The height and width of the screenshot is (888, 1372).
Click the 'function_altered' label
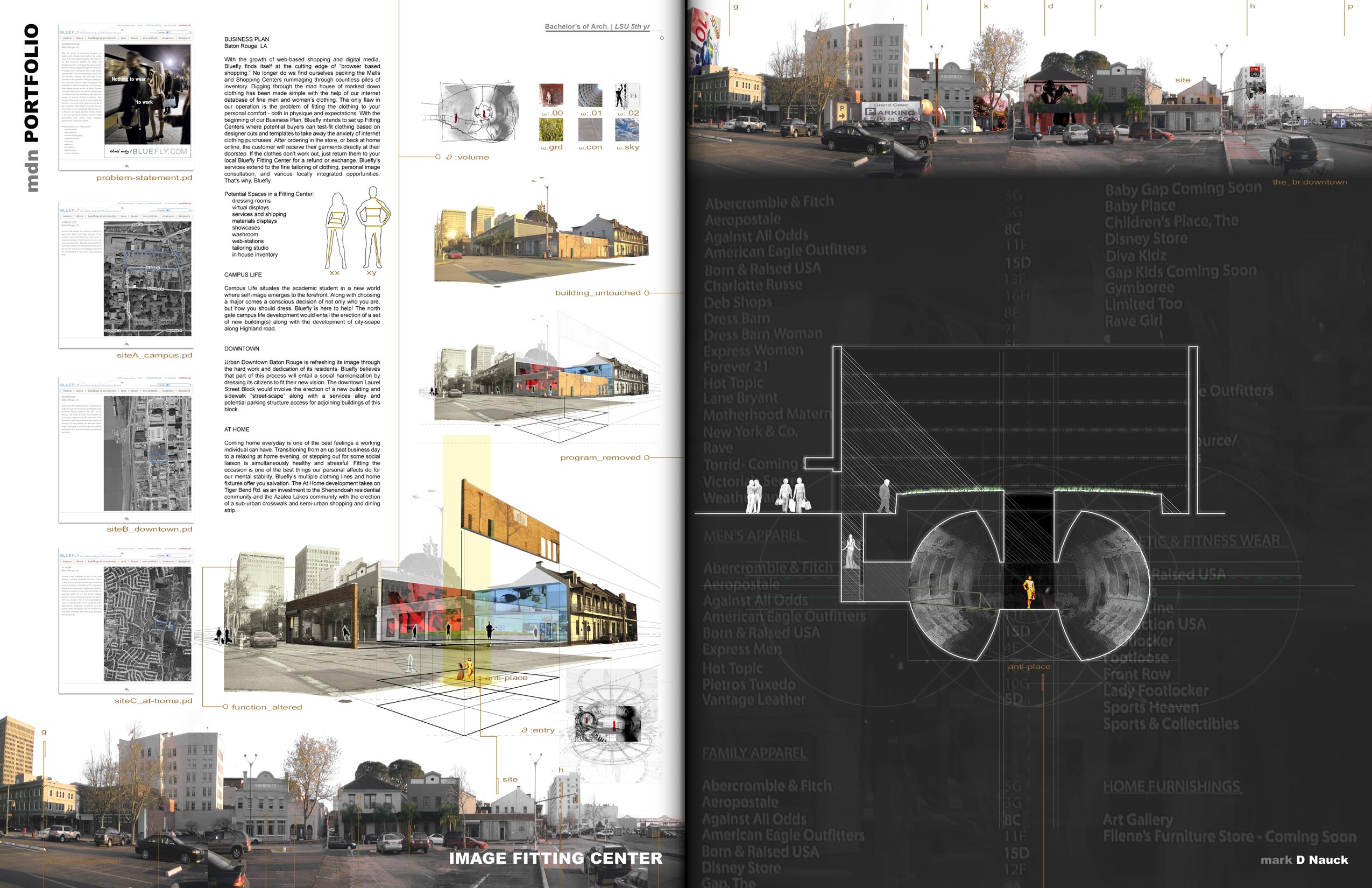click(x=267, y=707)
